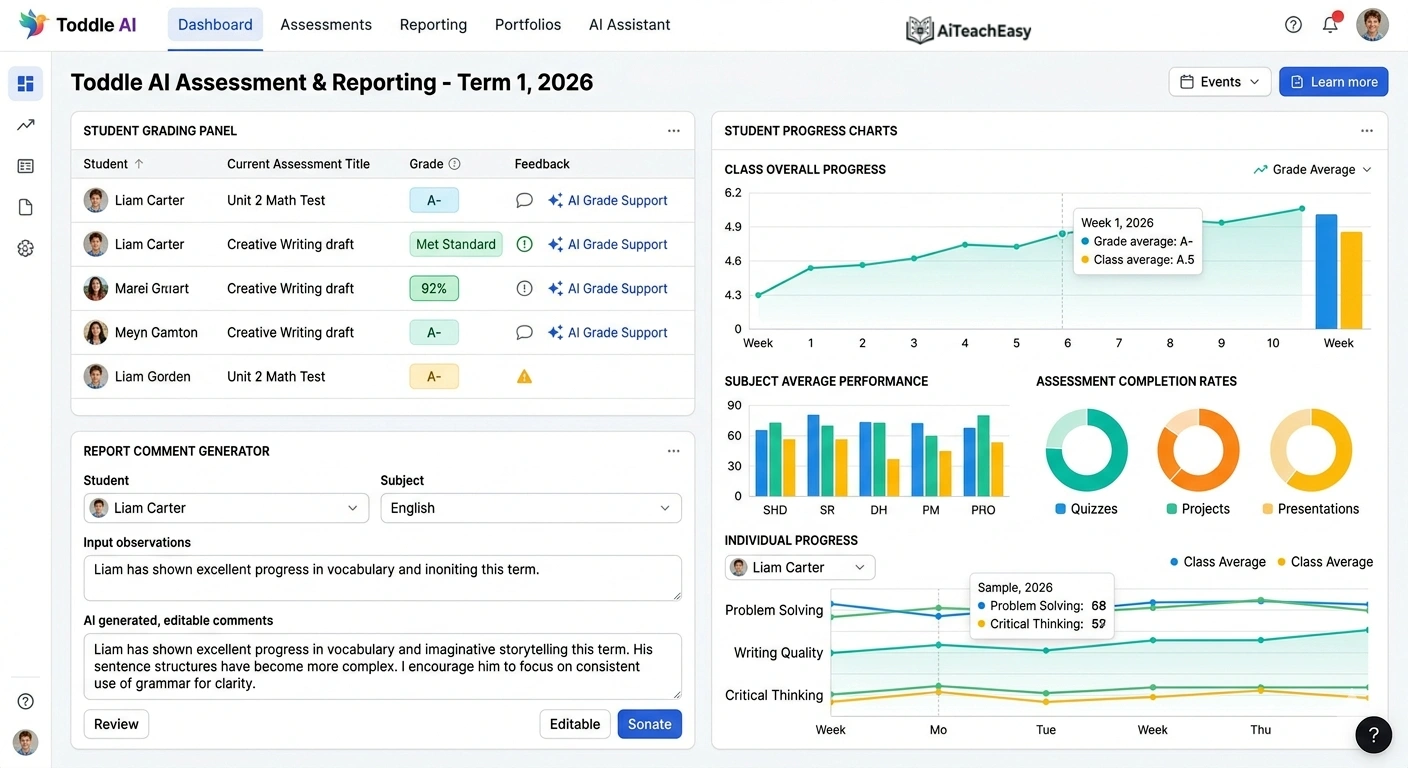Click AI Grade Support for Liam Carter's Math Test
This screenshot has height=768, width=1408.
coord(608,200)
